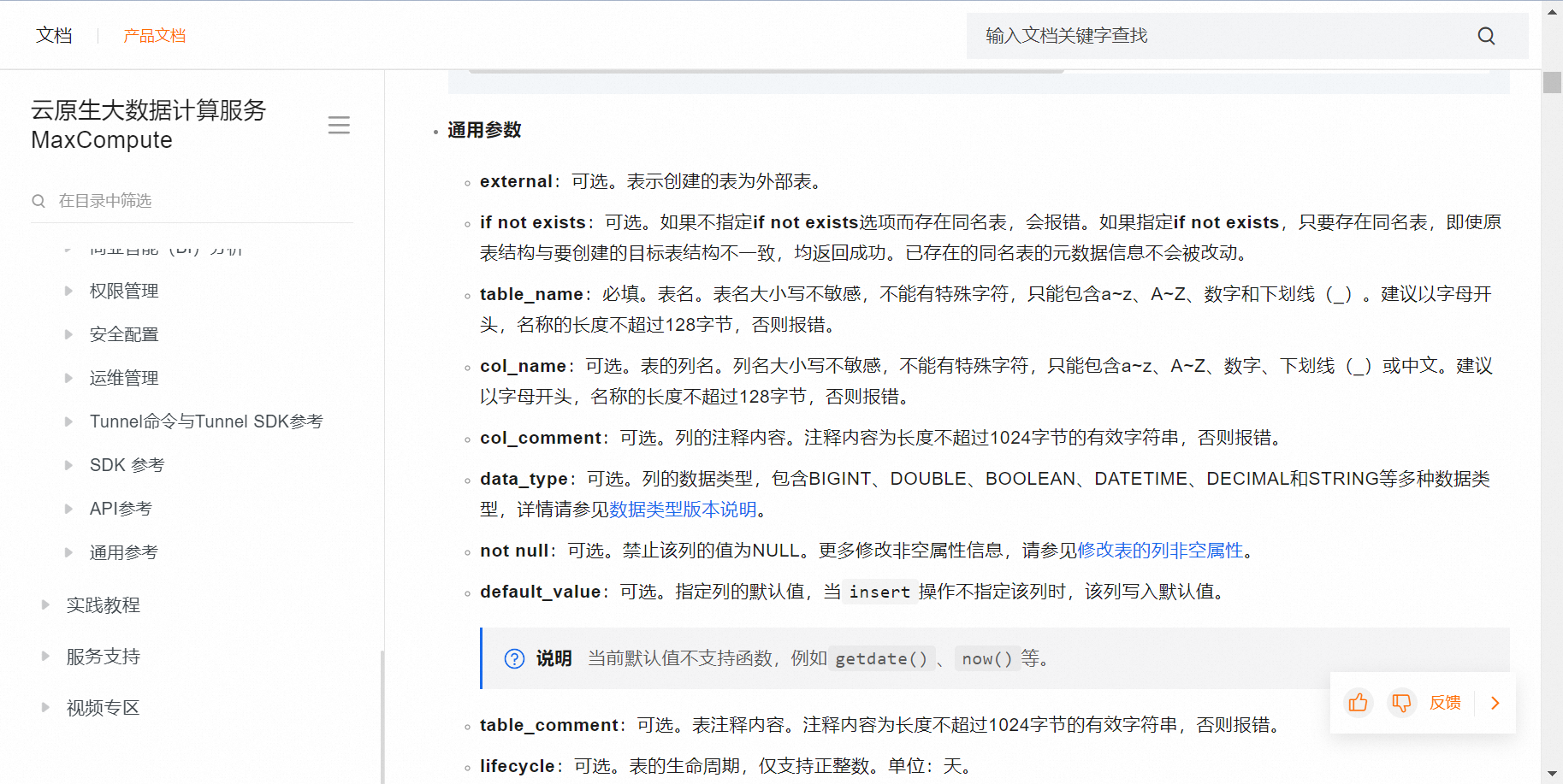1563x784 pixels.
Task: Click the 云原生大数据计算服务 MaxCompute title
Action: pos(149,125)
